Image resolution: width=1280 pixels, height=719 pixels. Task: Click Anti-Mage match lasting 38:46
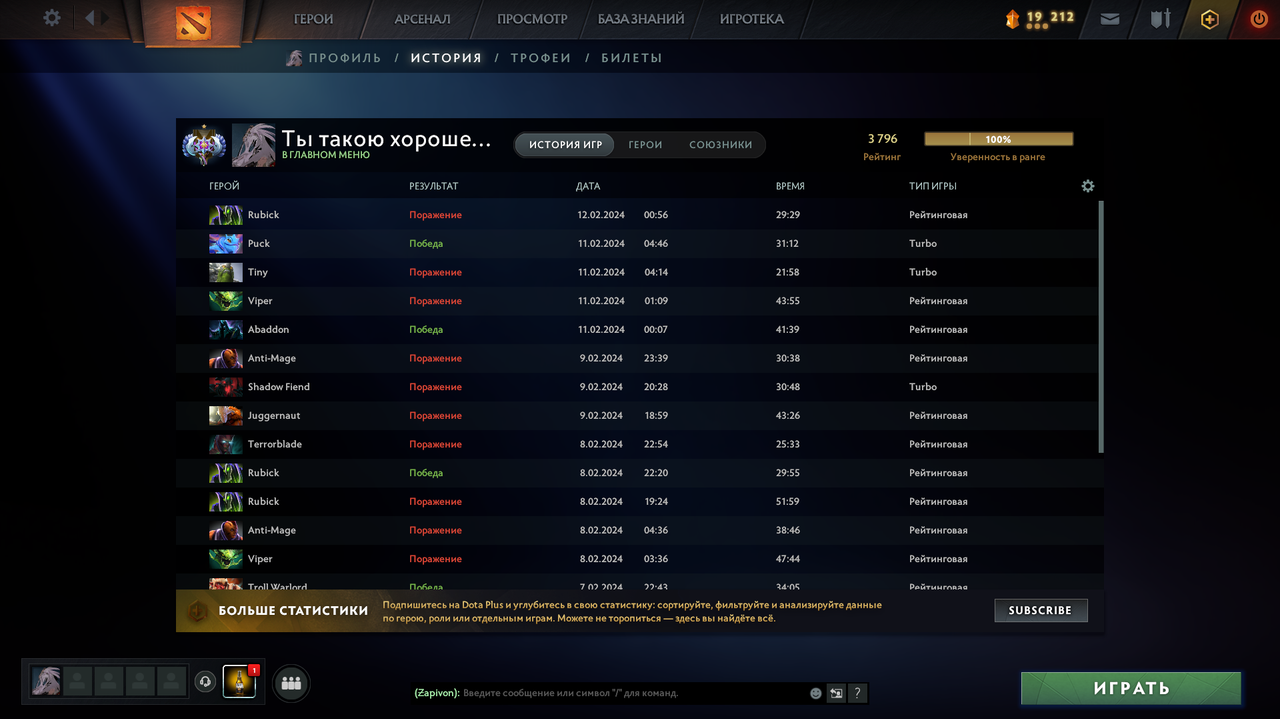640,530
